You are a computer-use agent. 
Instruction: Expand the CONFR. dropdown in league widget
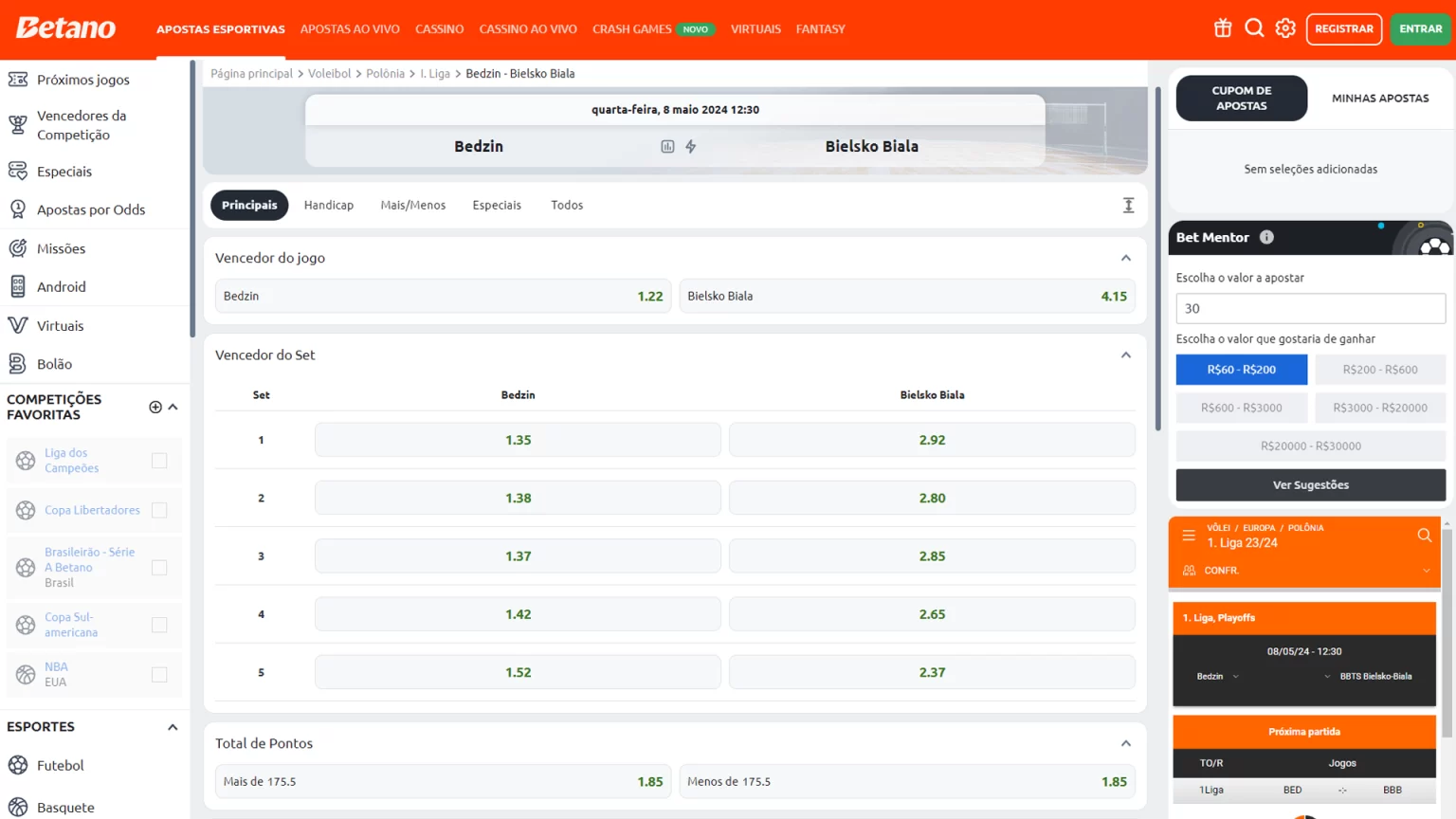(1426, 571)
